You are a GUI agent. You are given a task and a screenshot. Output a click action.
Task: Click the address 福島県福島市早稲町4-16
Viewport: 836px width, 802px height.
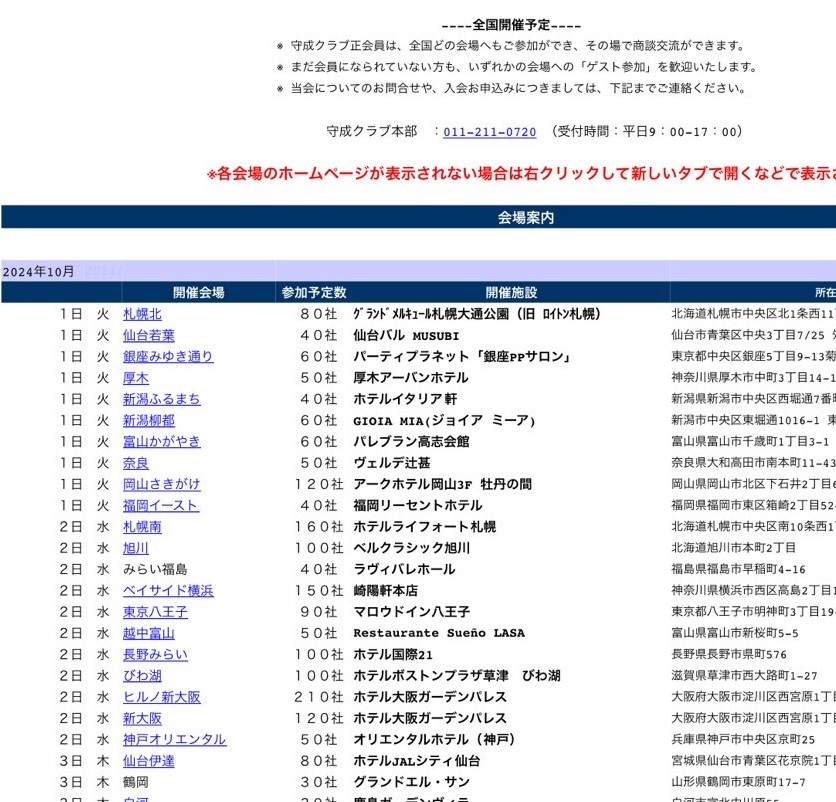738,570
